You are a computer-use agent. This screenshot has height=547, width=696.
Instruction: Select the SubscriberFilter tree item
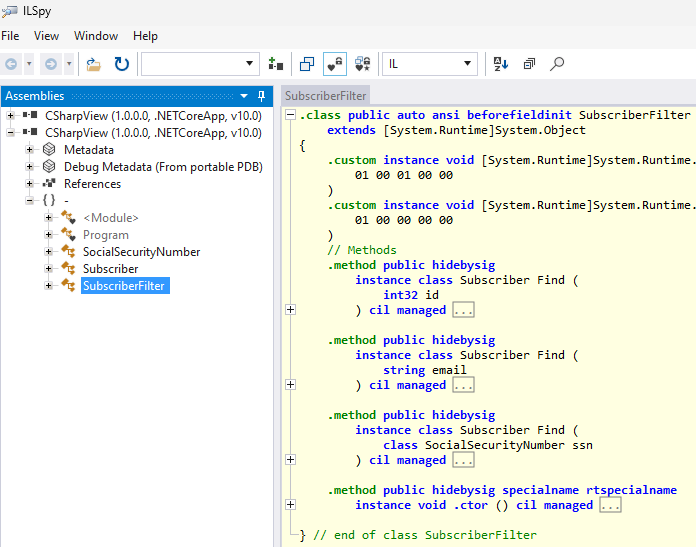pyautogui.click(x=124, y=286)
